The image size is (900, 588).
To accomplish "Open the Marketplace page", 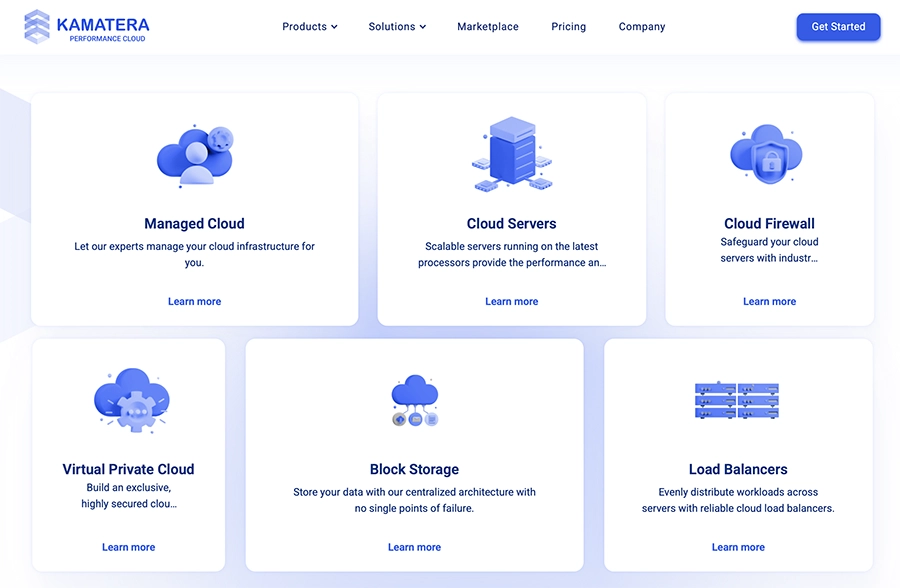I will [x=487, y=26].
